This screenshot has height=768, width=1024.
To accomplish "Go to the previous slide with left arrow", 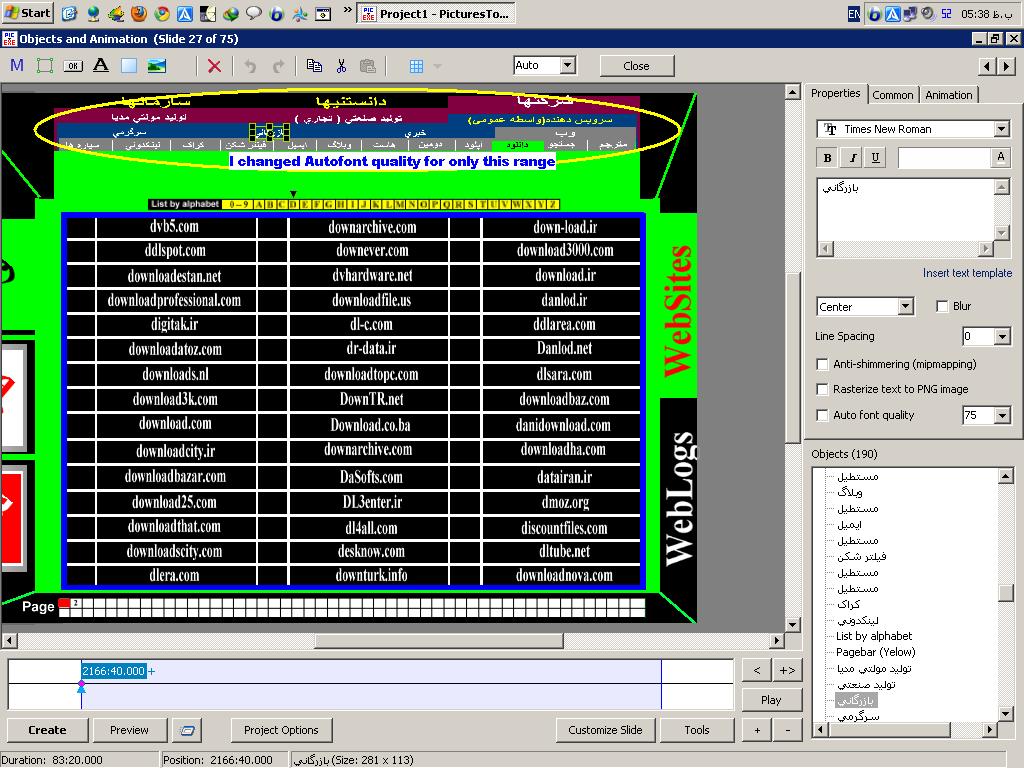I will 987,65.
